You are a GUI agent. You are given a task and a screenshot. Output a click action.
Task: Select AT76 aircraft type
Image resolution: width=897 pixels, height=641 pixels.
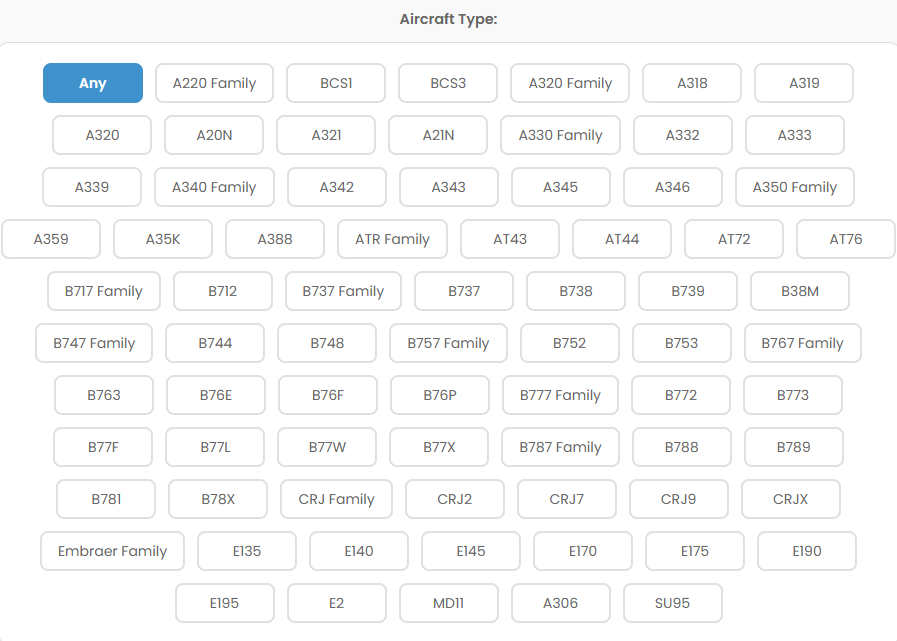(845, 239)
